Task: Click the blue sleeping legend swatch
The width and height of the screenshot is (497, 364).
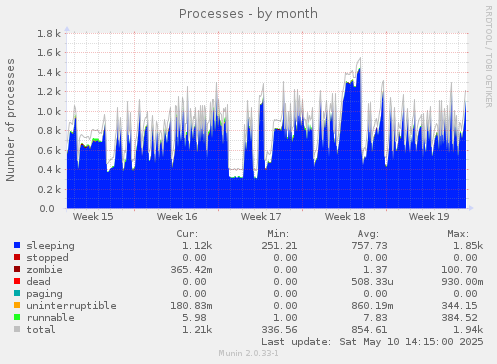Action: click(x=17, y=245)
